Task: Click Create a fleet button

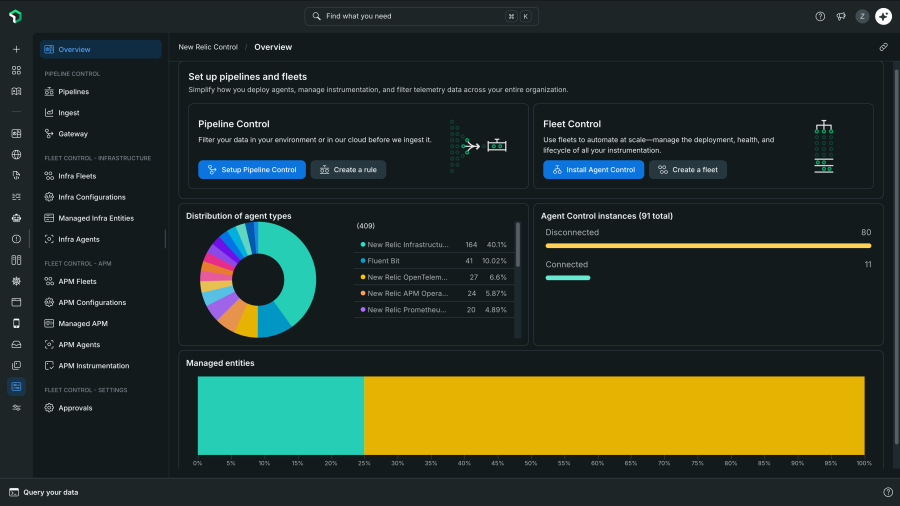Action: click(x=688, y=169)
